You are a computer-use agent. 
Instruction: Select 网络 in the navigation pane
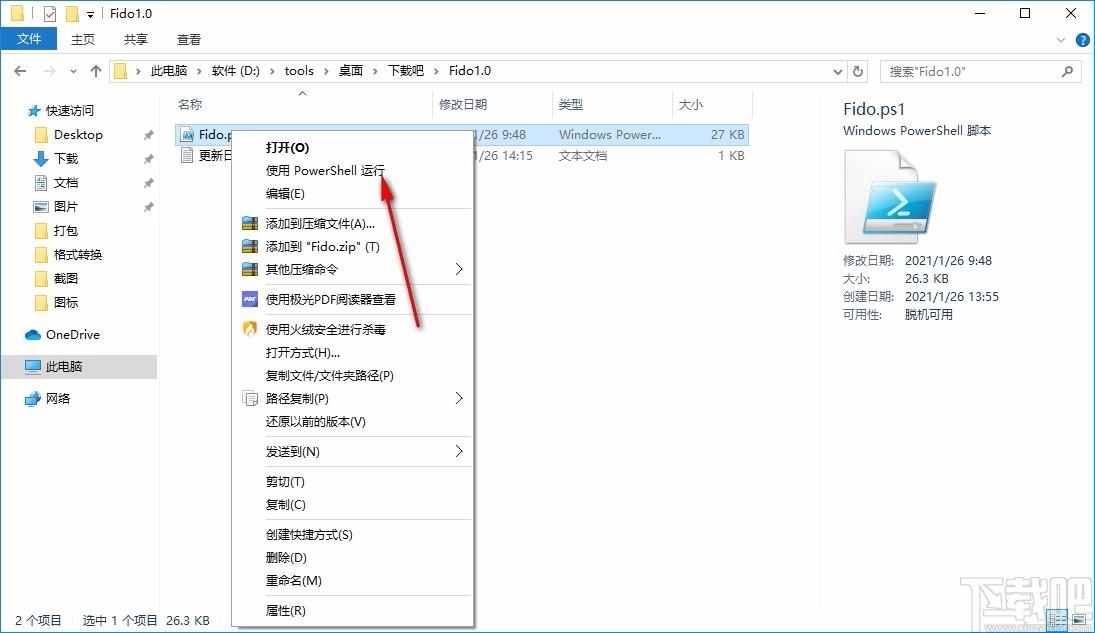click(57, 398)
